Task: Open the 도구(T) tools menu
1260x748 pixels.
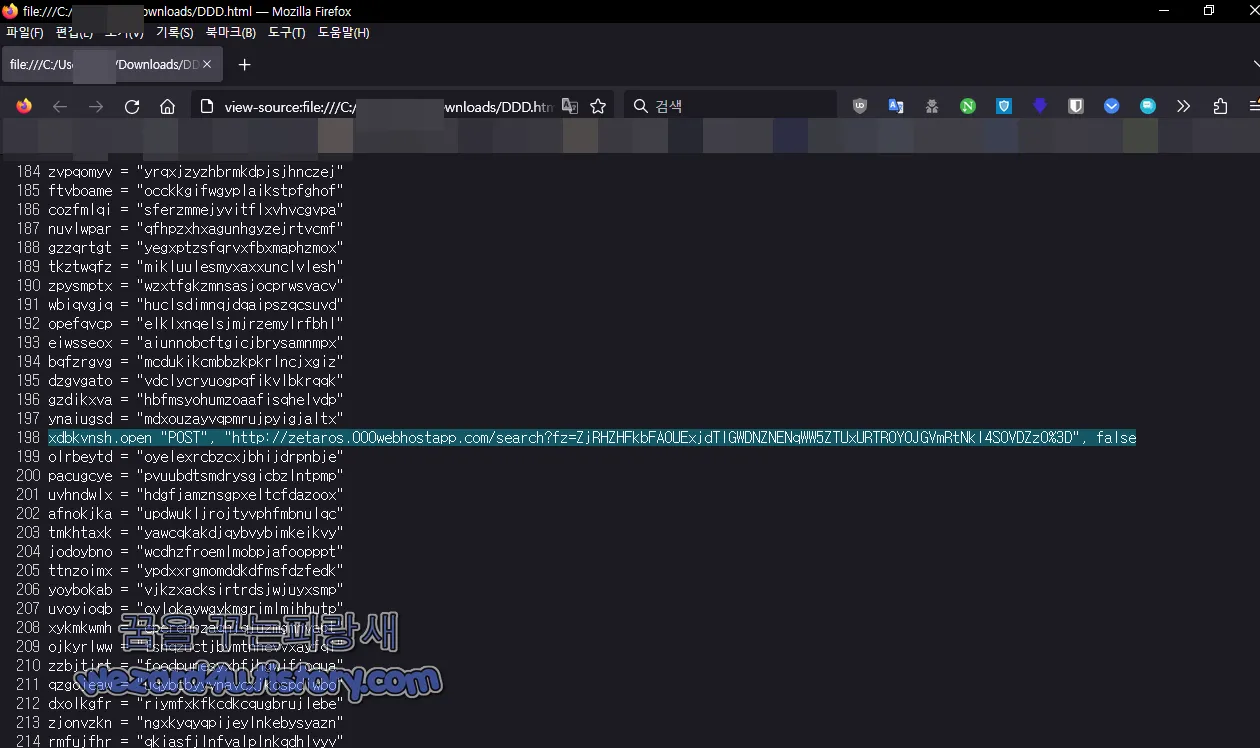Action: click(x=287, y=33)
